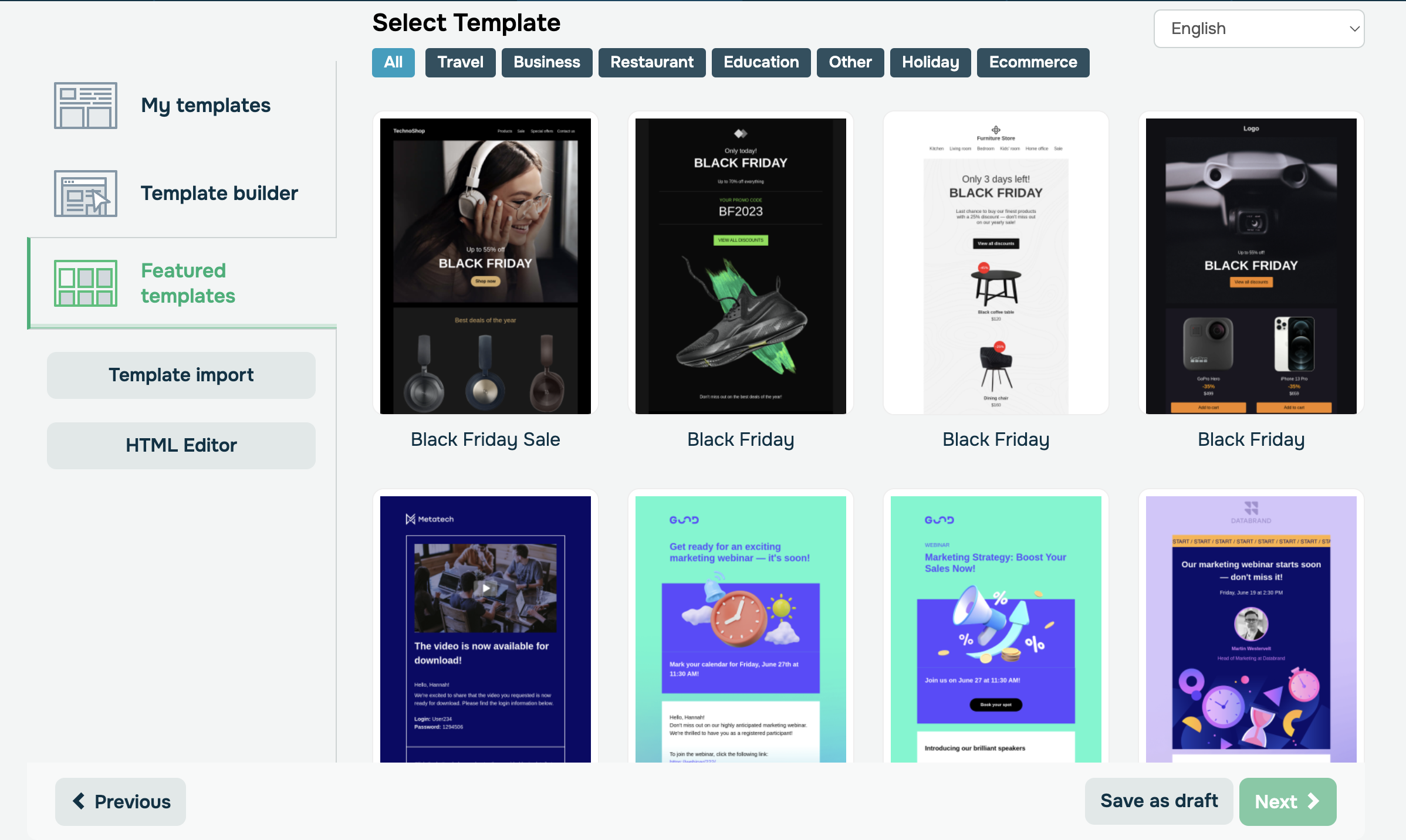Toggle the Education category filter
The image size is (1406, 840).
click(761, 62)
